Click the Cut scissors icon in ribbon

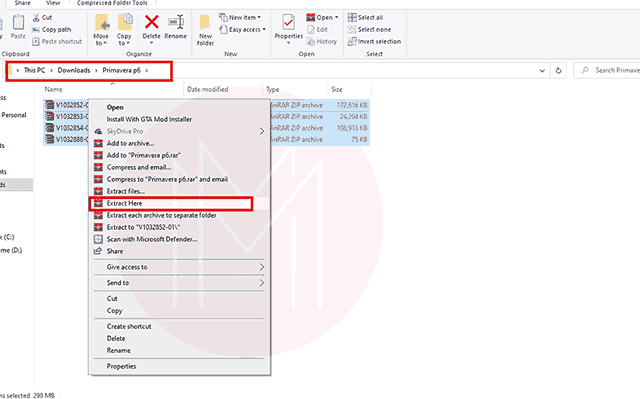tap(36, 18)
